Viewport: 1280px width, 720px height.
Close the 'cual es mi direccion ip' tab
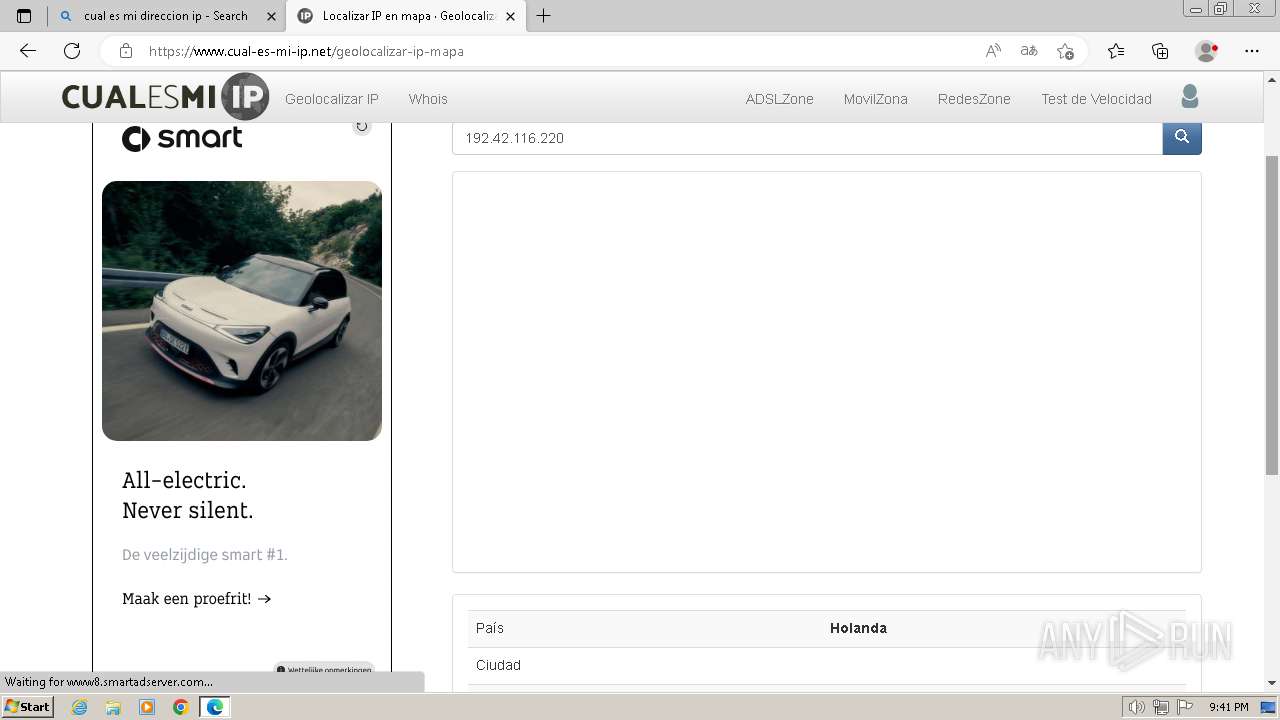point(271,16)
